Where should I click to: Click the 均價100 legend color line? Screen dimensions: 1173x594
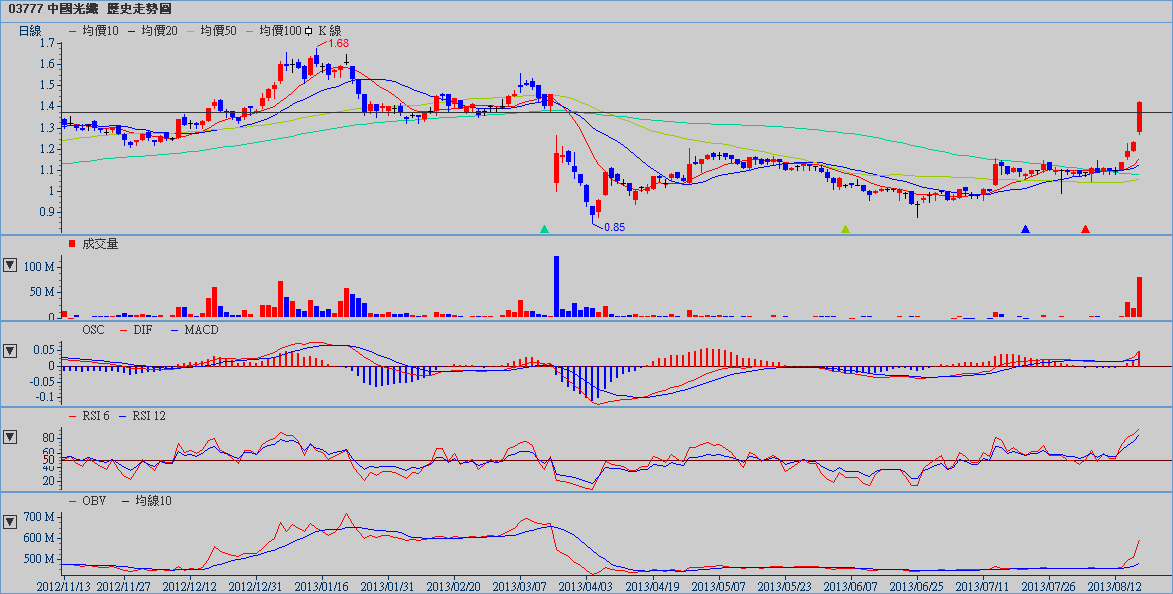click(x=250, y=31)
